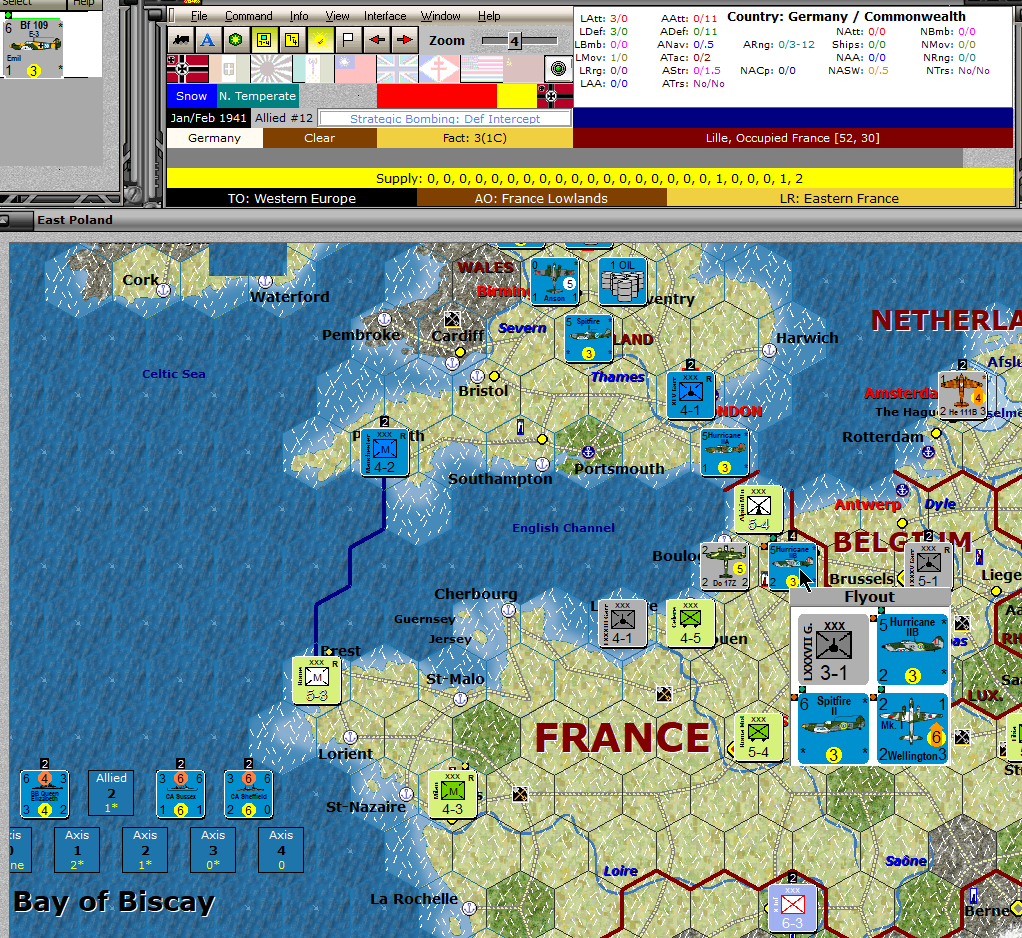Click the Snow weather indicator
This screenshot has height=938, width=1022.
click(x=191, y=96)
